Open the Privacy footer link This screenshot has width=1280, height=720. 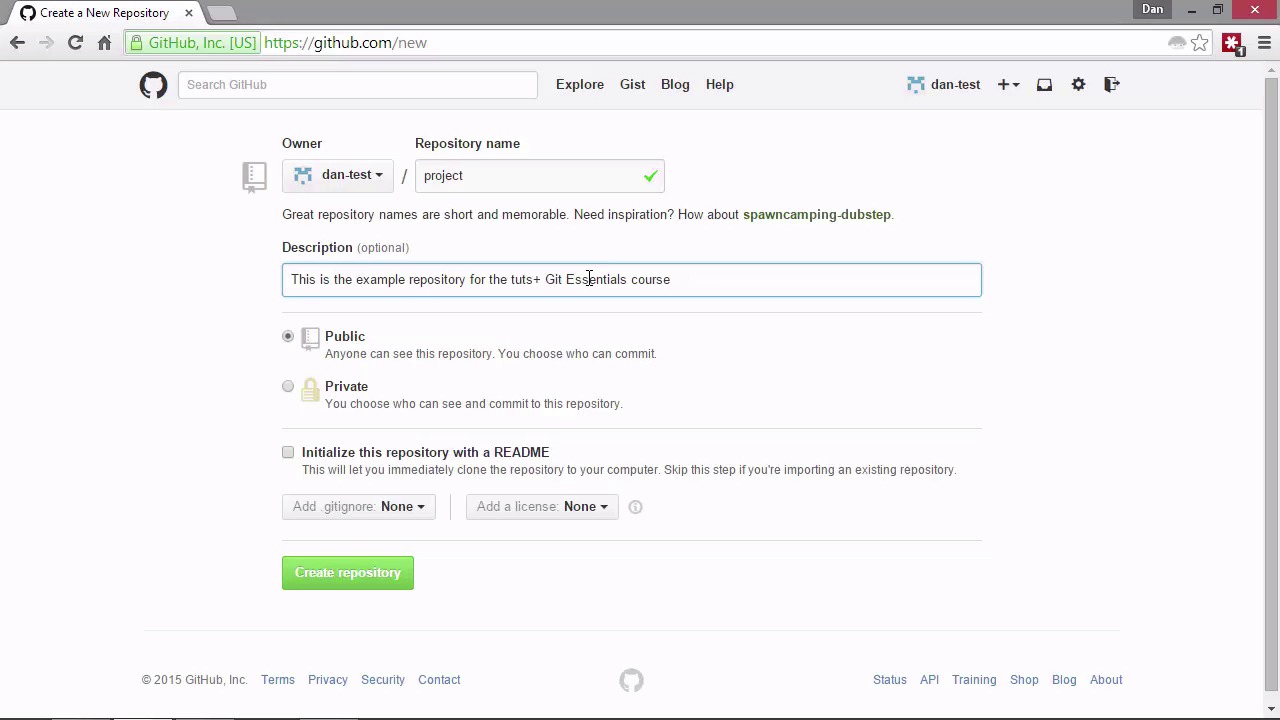tap(328, 680)
